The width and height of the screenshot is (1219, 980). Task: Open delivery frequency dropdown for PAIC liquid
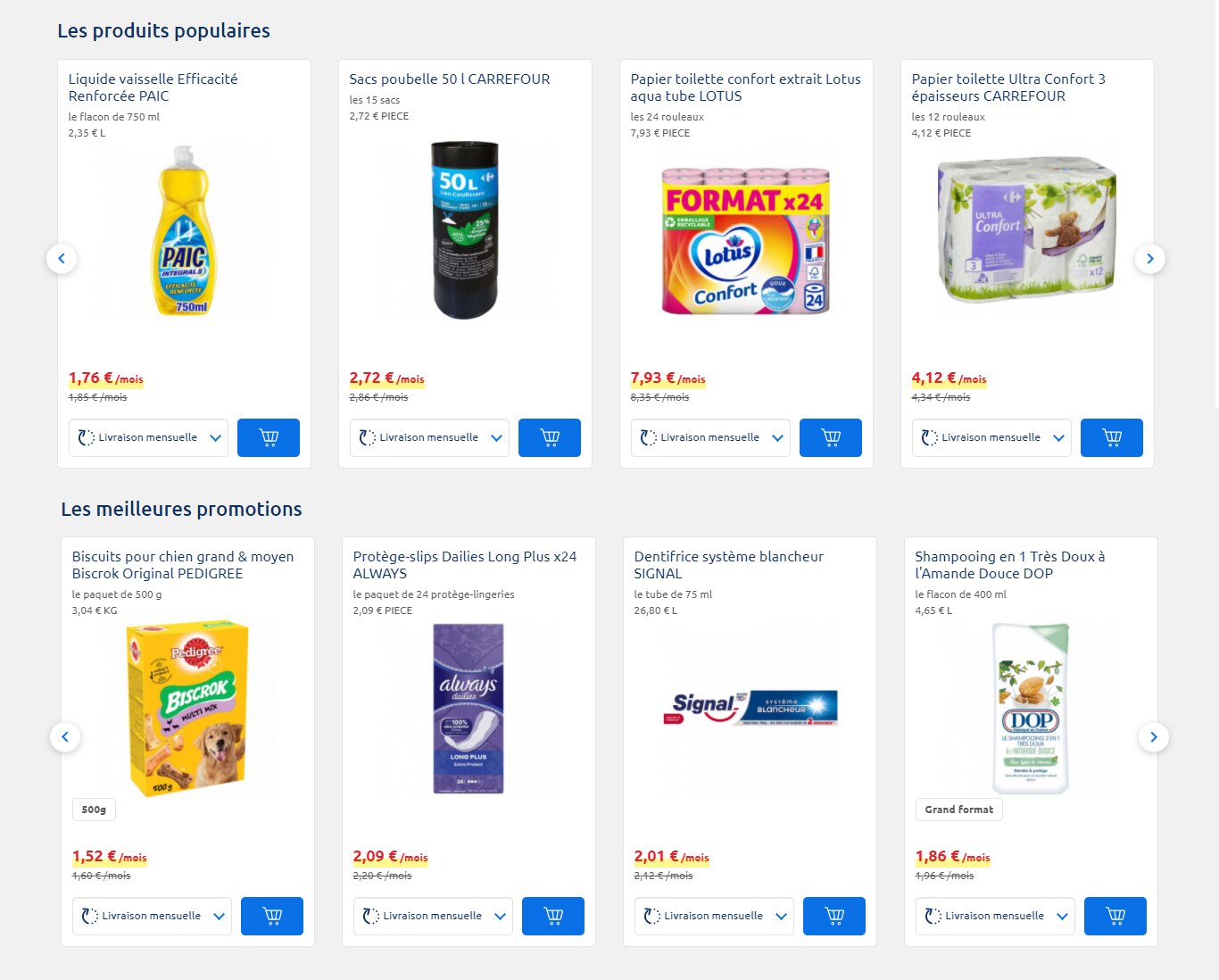148,437
